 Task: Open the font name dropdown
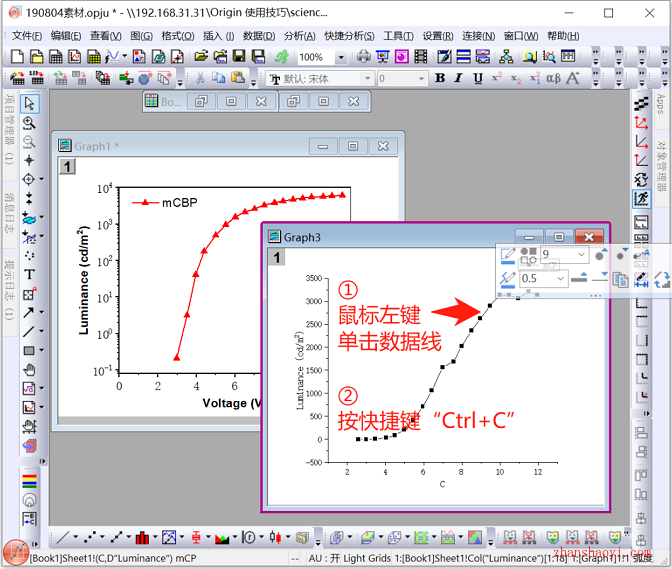(367, 78)
